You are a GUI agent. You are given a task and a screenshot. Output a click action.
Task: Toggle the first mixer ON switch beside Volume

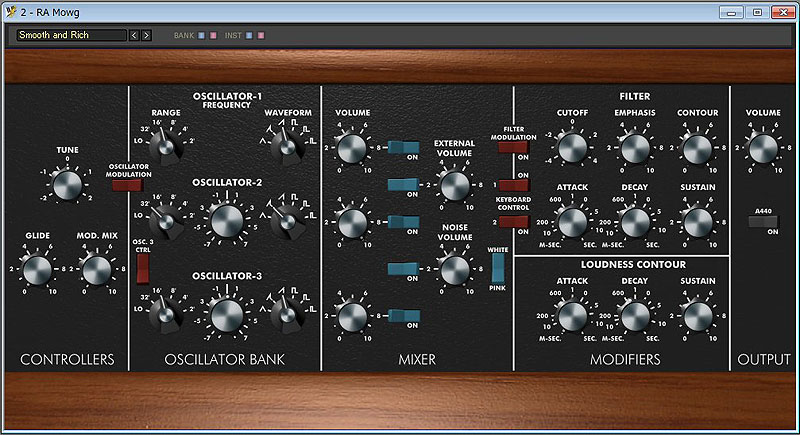pyautogui.click(x=404, y=147)
